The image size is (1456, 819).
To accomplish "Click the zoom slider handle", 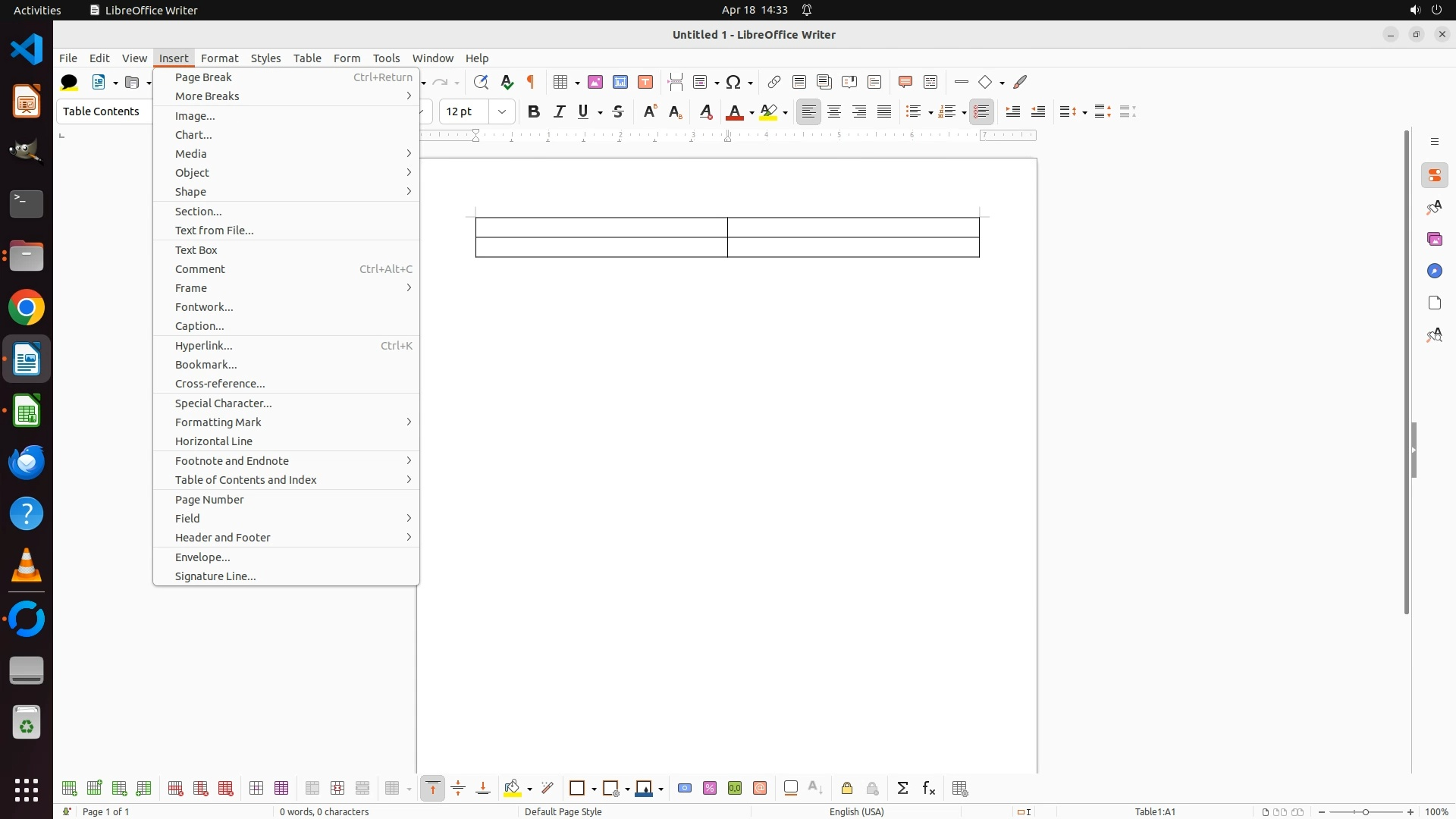I will click(1366, 812).
